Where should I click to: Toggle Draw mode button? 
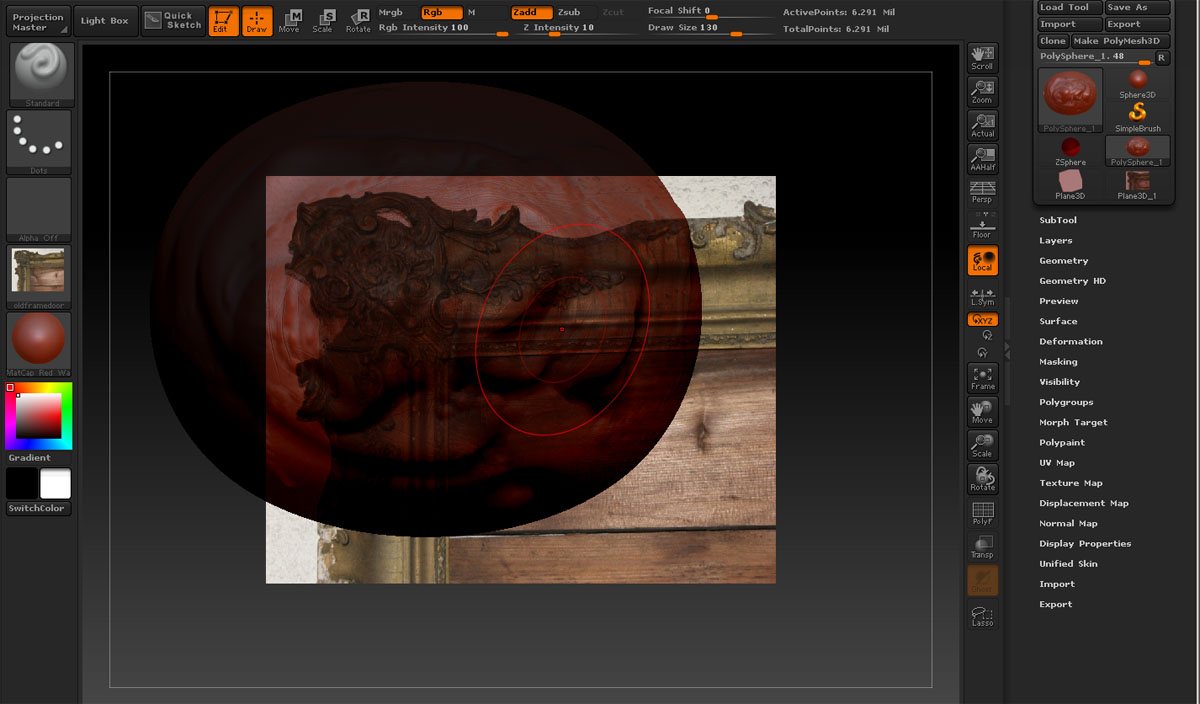(x=257, y=21)
